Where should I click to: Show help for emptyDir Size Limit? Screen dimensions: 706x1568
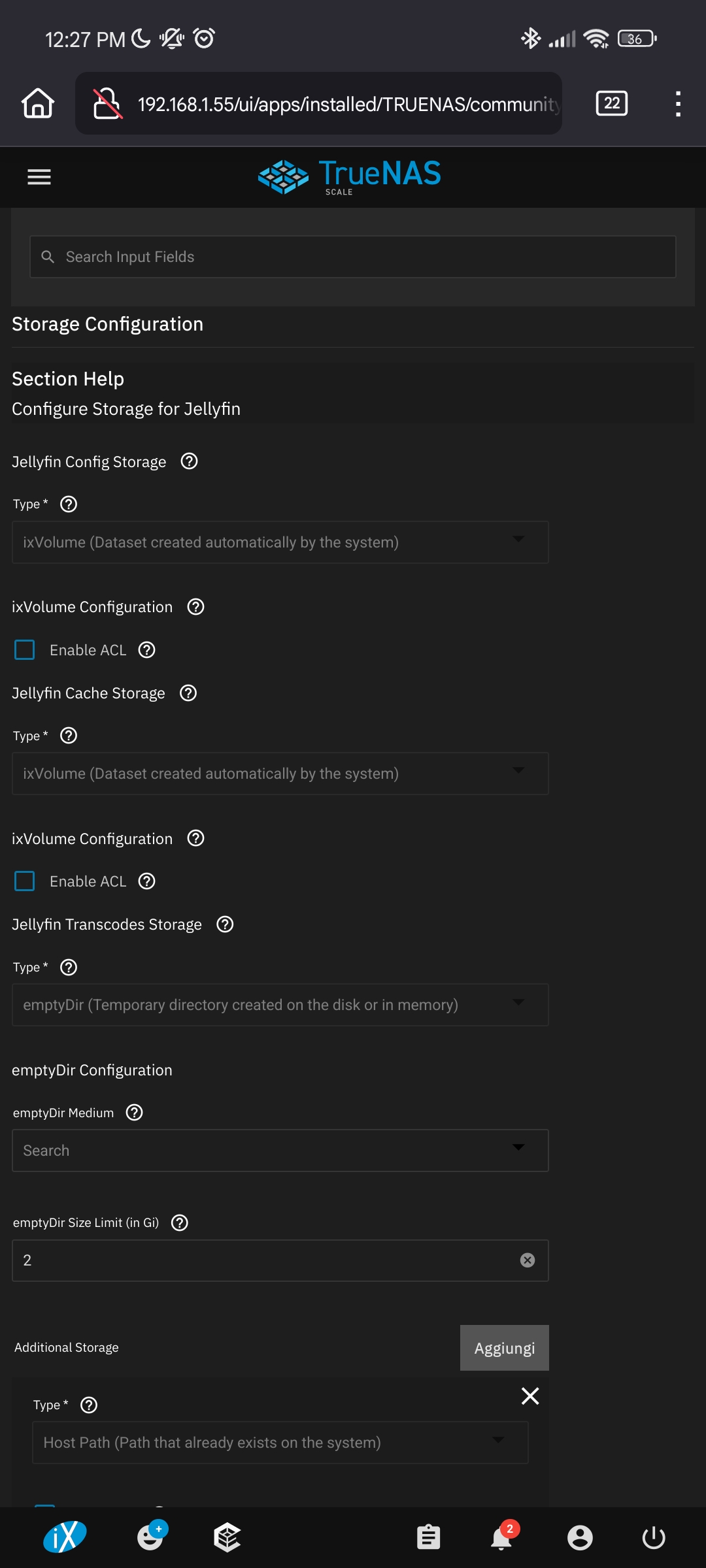point(180,1222)
